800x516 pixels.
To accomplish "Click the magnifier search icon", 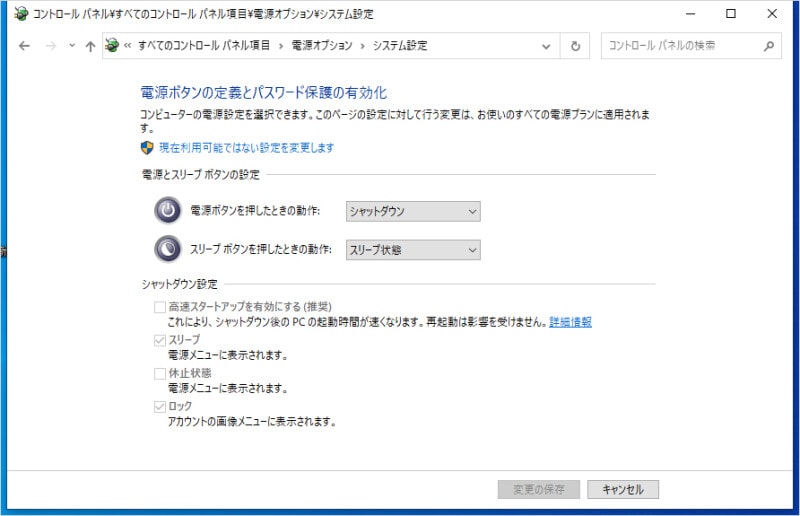I will [768, 46].
